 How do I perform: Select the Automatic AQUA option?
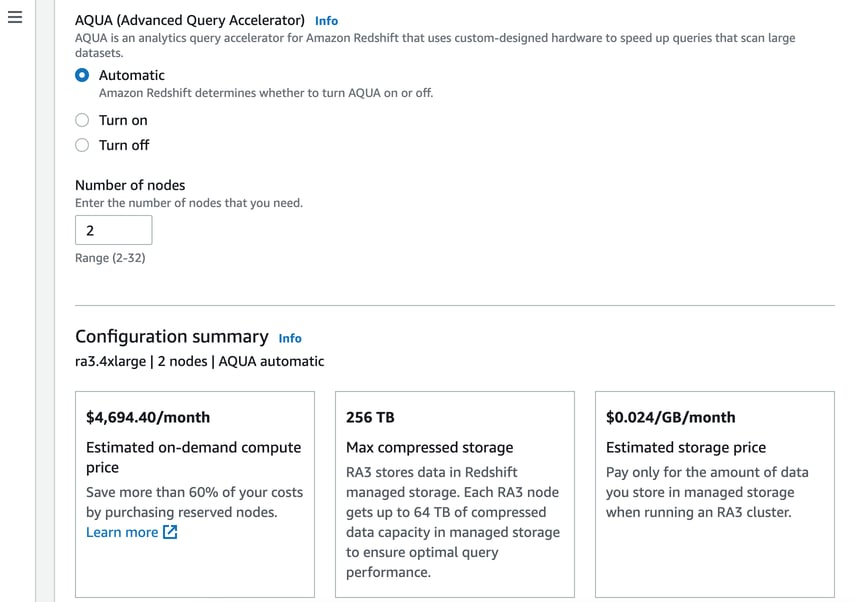82,75
